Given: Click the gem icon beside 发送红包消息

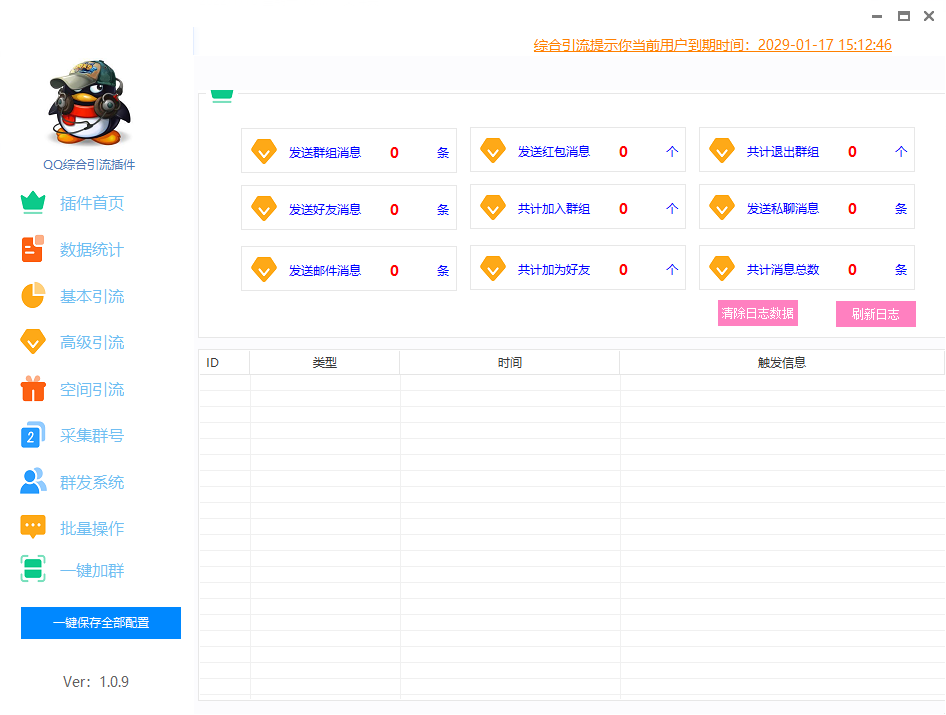Looking at the screenshot, I should tap(493, 151).
